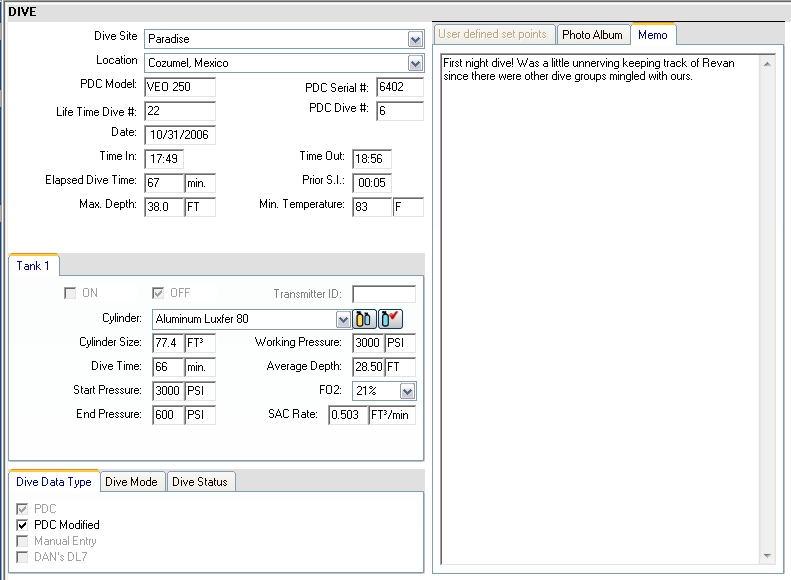
Task: Click the Min. Temperature F unit box
Action: (408, 207)
